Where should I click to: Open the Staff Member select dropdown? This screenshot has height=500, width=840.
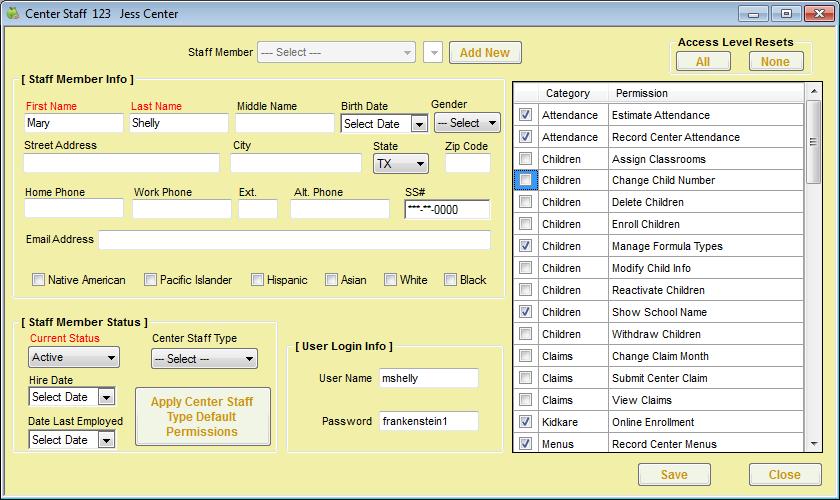coord(336,53)
